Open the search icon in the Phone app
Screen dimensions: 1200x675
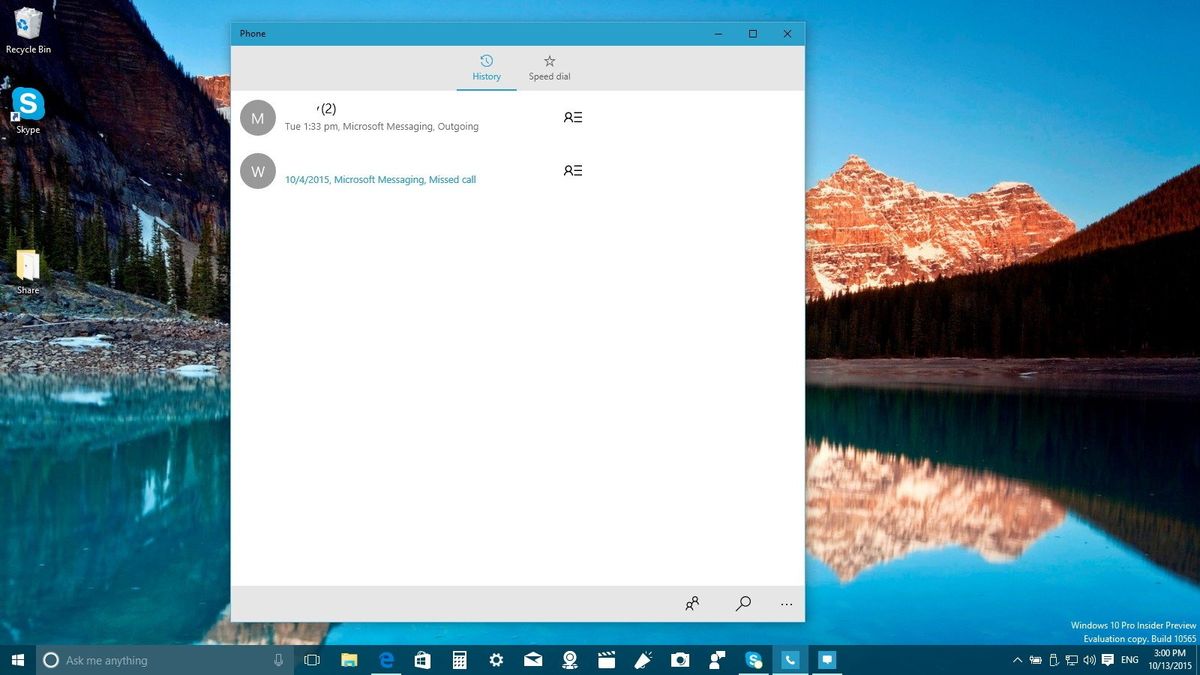pyautogui.click(x=743, y=604)
